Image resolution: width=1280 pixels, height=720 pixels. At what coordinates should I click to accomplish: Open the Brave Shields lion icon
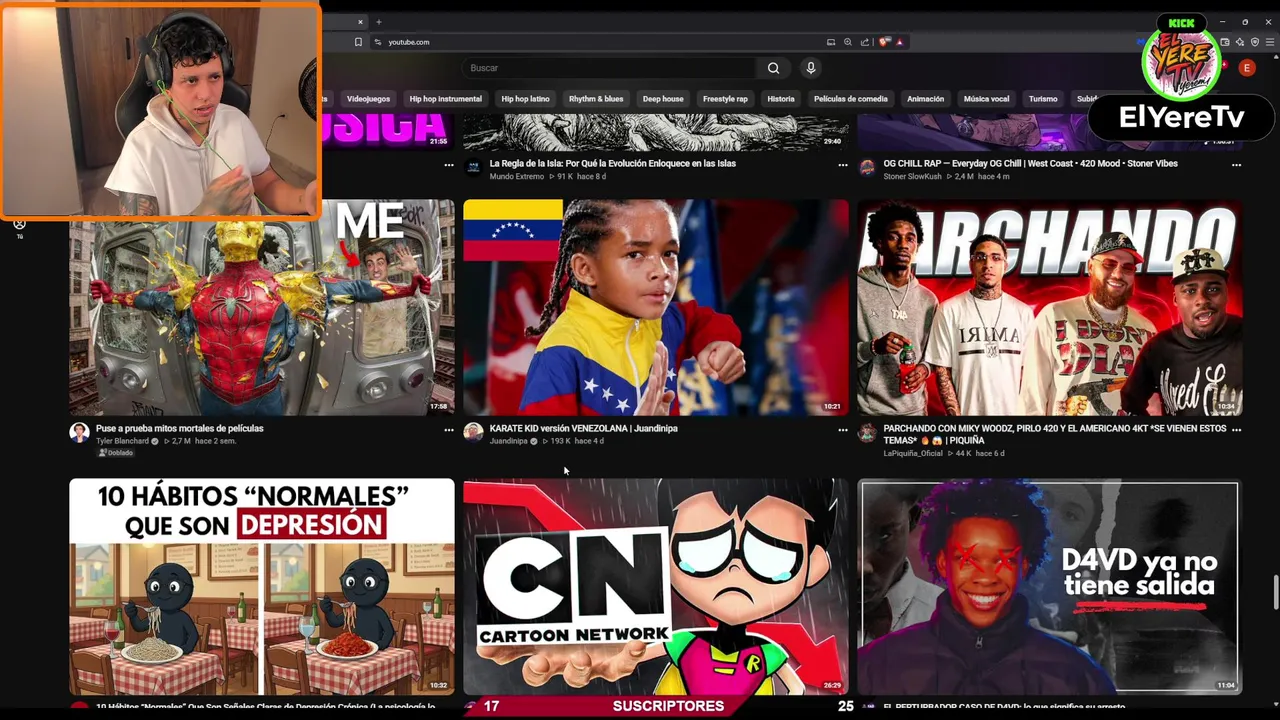[884, 42]
